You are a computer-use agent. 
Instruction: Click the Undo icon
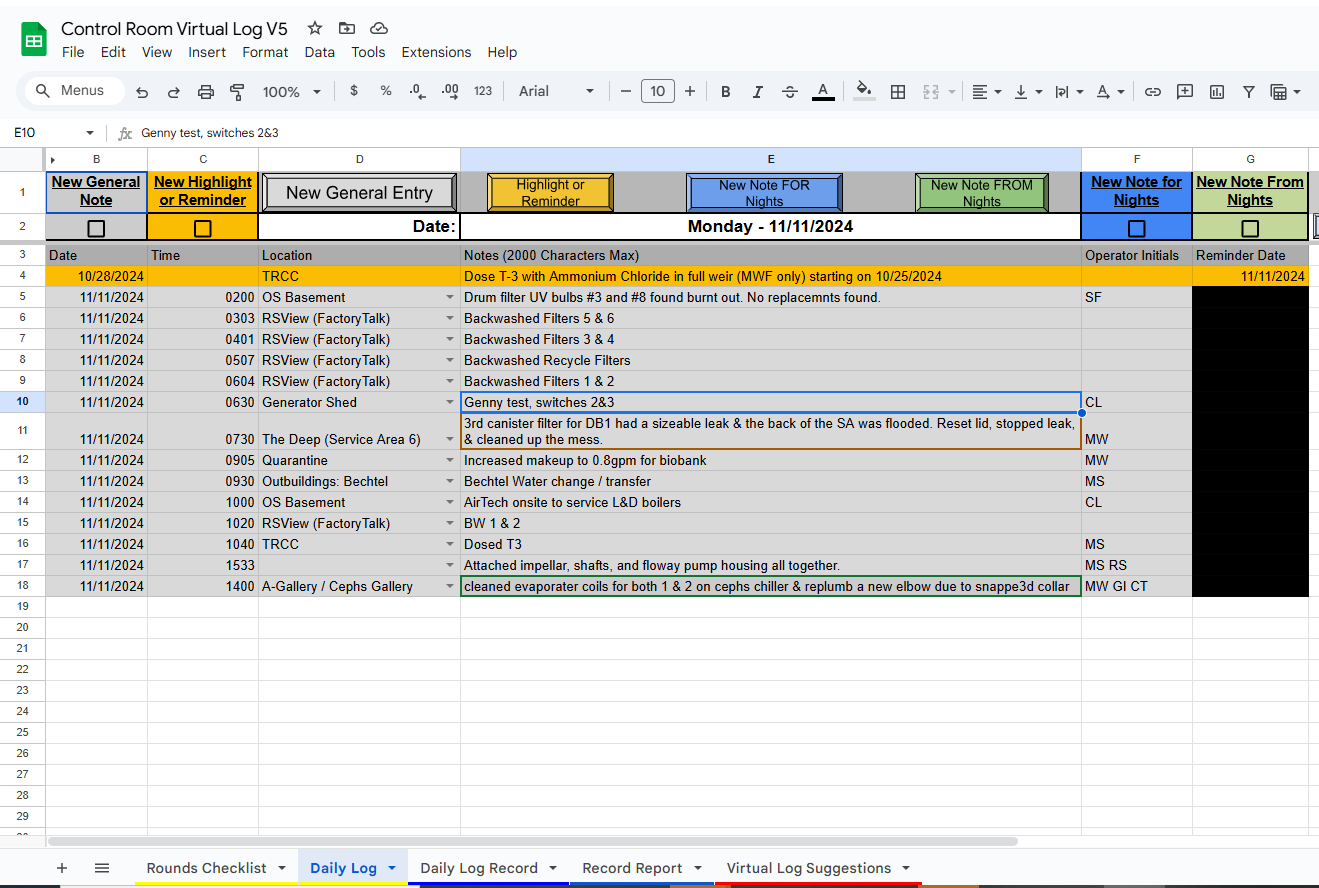click(x=142, y=92)
